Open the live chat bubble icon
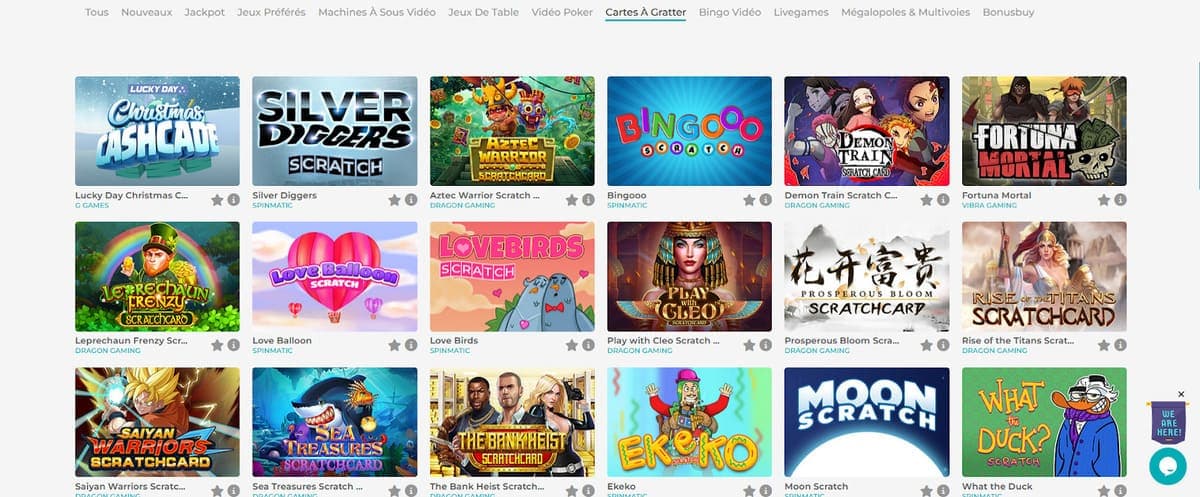 (1167, 465)
